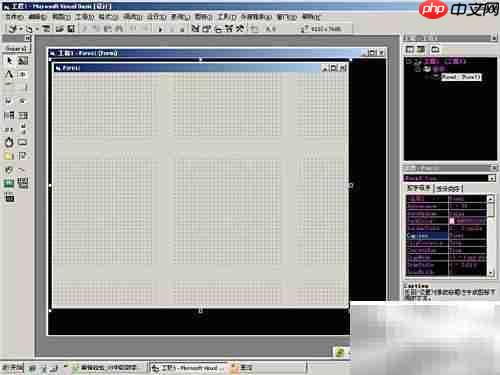Collapse the 工程1 project tree node

click(x=409, y=61)
